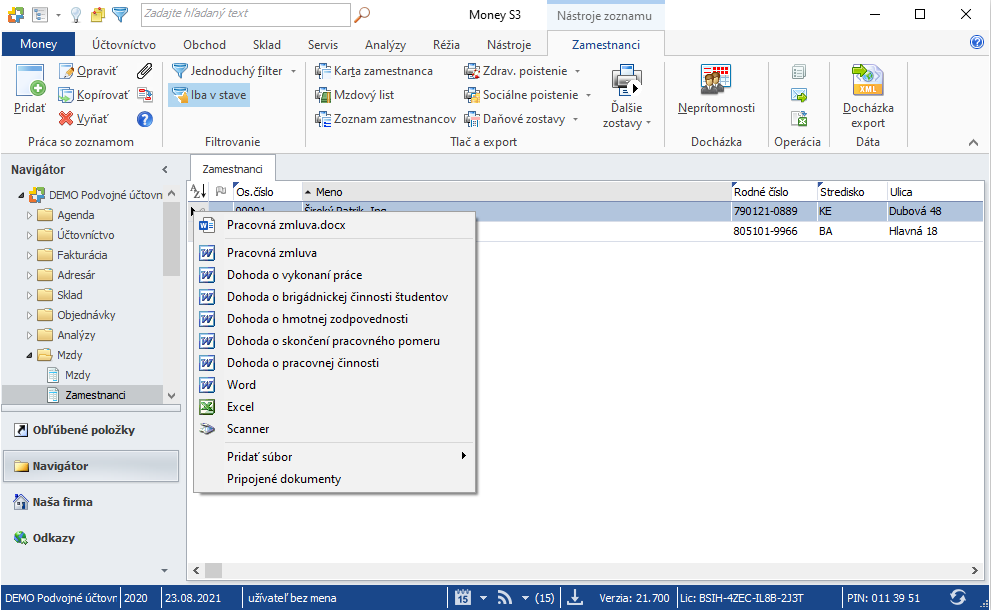Choose Dohoda o vykonaní práce template
Screen dimensions: 991x611
[x=334, y=275]
